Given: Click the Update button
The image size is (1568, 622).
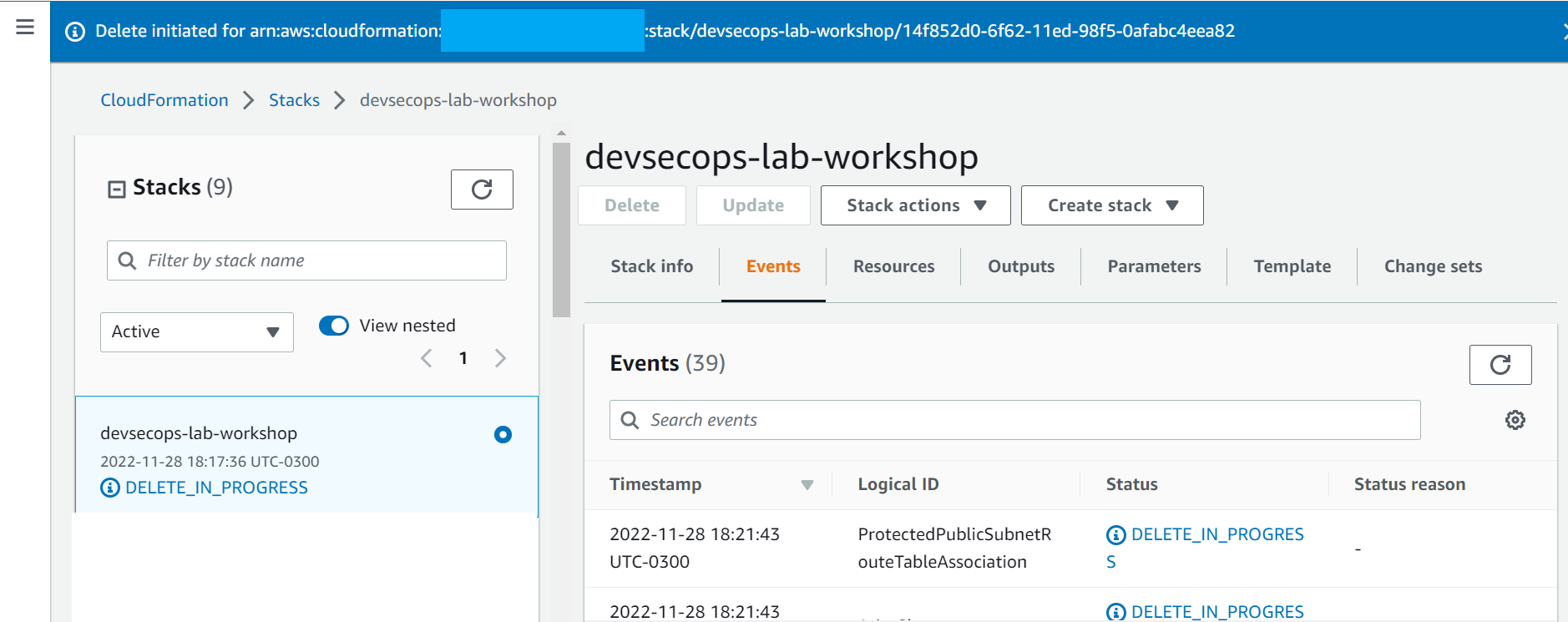Looking at the screenshot, I should (x=753, y=205).
